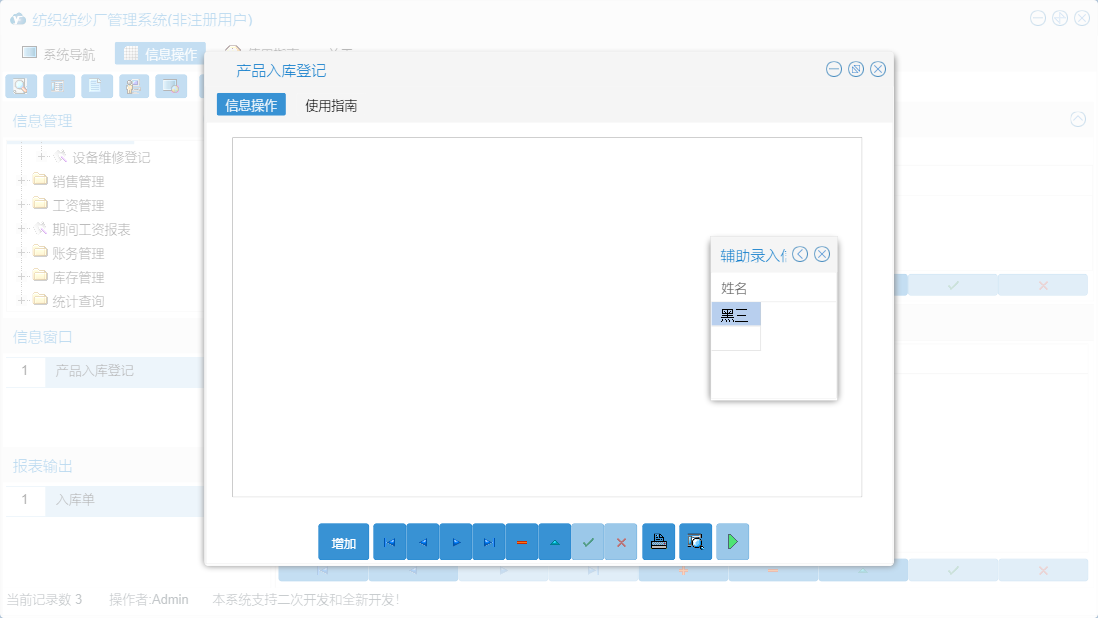The height and width of the screenshot is (618, 1098).
Task: Click faded red X in main window upper right
Action: coord(1043,285)
